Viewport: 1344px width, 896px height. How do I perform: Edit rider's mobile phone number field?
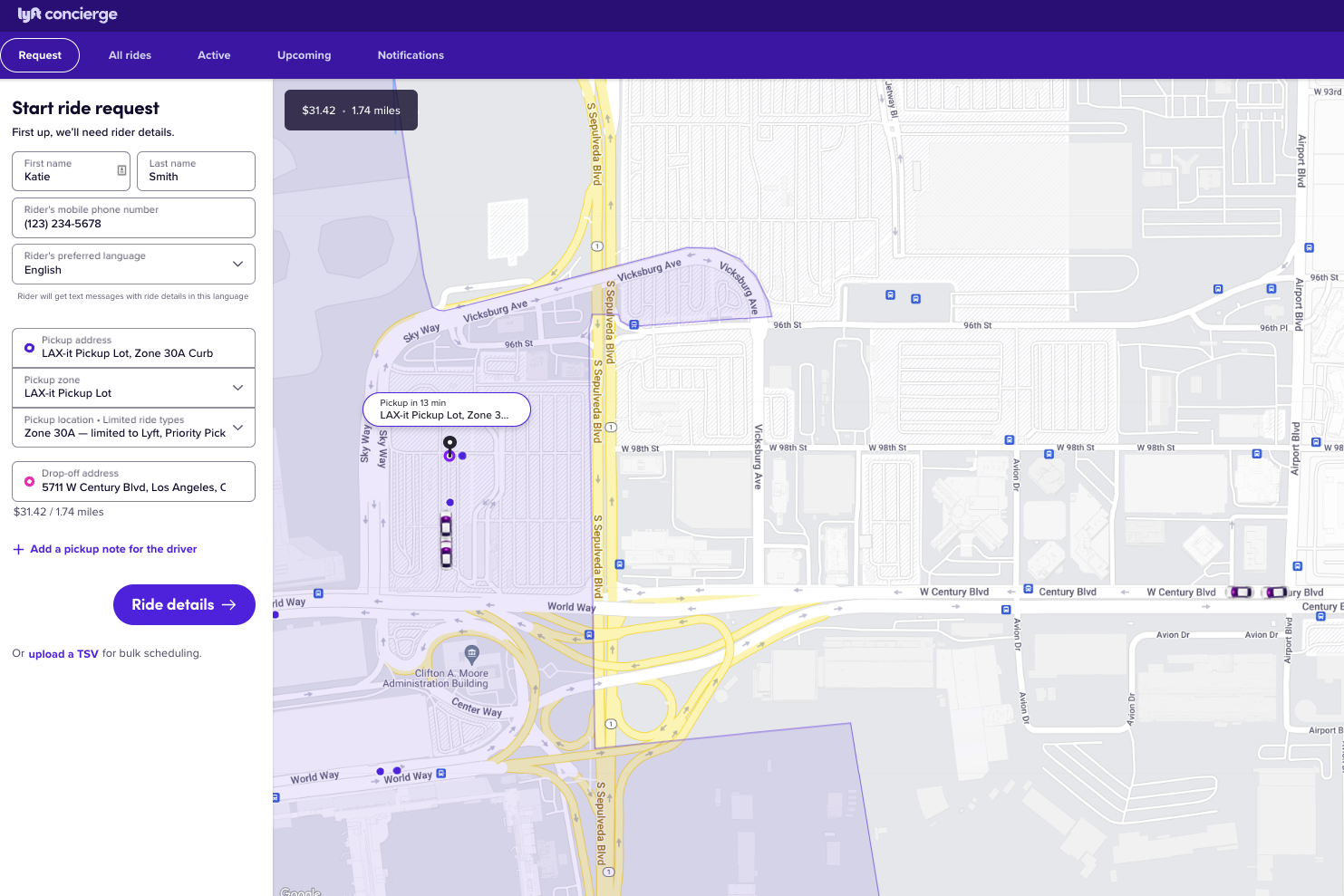(x=133, y=217)
